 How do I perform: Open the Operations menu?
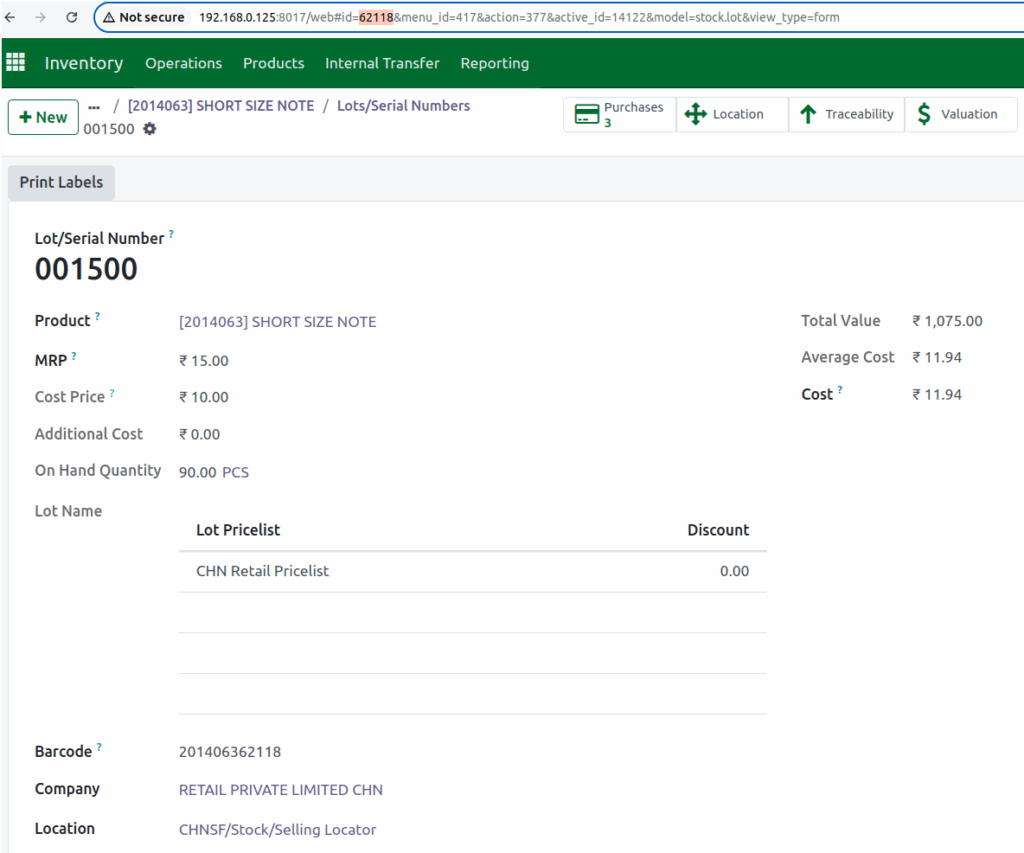coord(183,62)
